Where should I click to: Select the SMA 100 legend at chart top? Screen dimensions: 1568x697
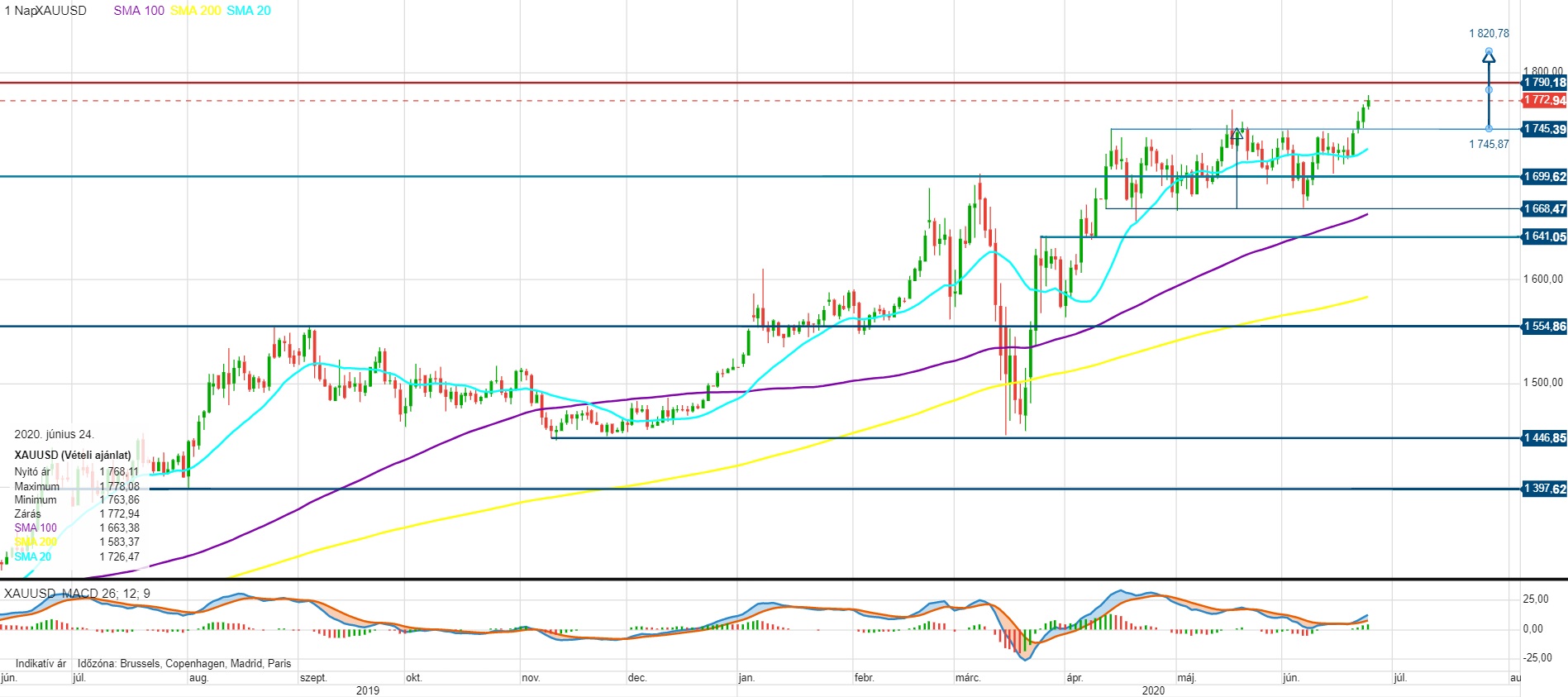(x=139, y=11)
